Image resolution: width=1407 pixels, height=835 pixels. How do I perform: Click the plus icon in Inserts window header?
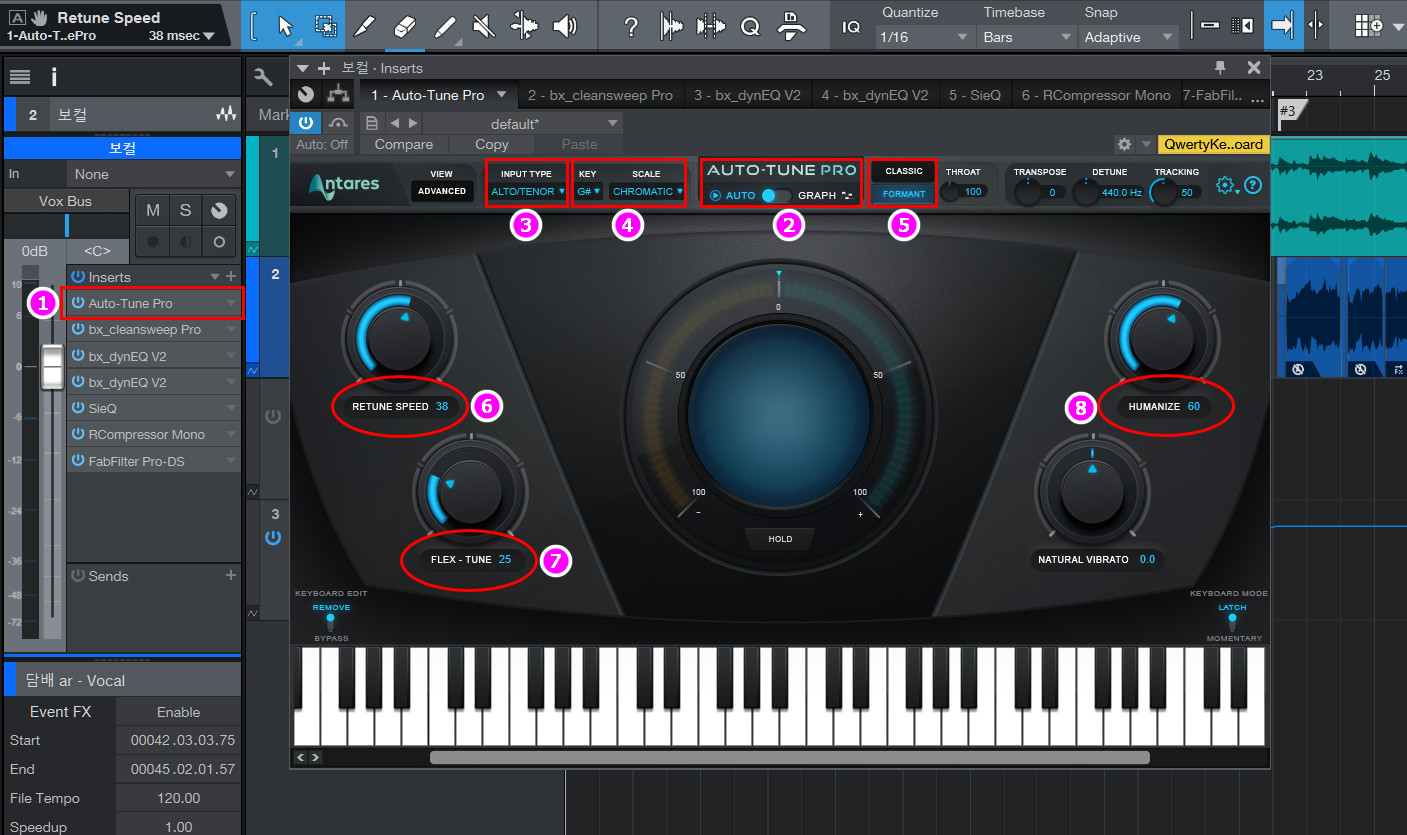(x=323, y=68)
